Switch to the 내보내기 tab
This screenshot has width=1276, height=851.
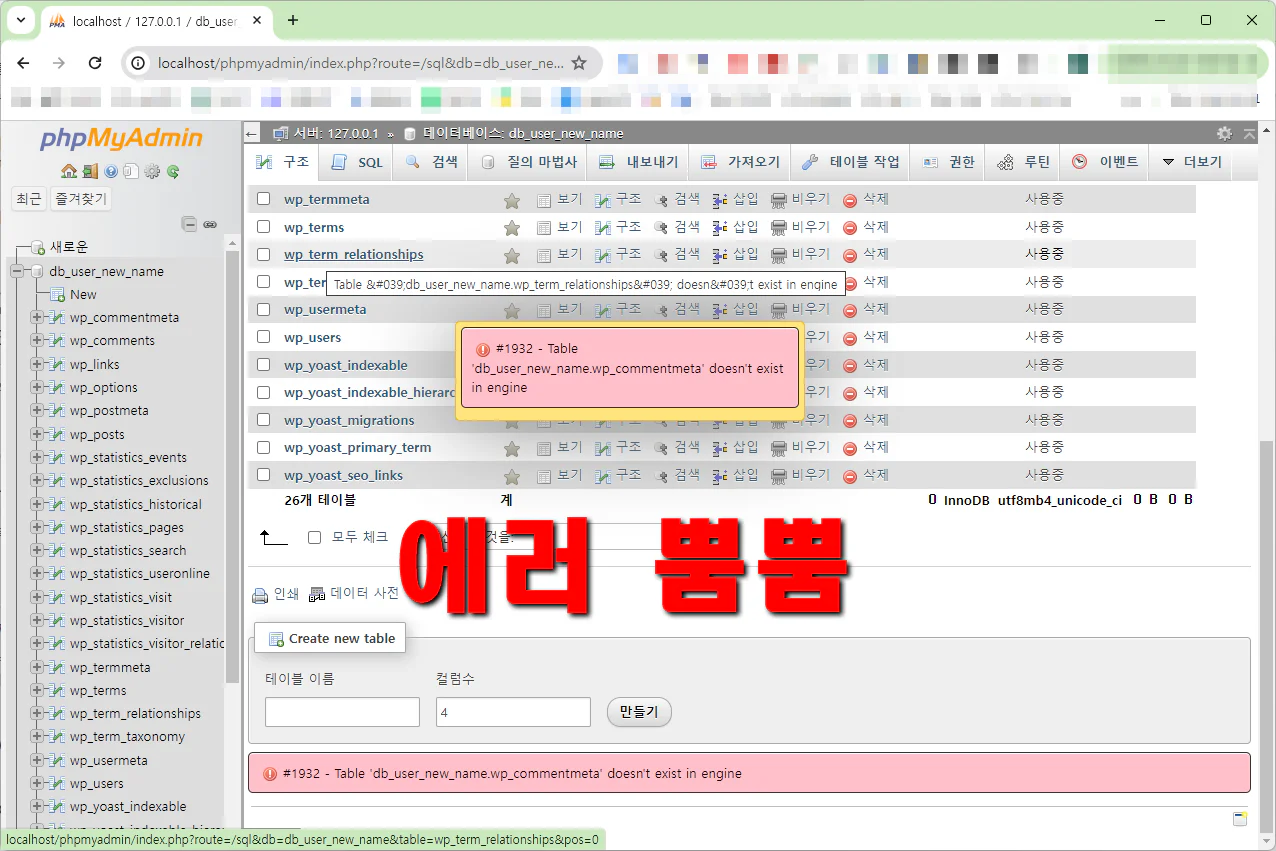click(x=639, y=162)
